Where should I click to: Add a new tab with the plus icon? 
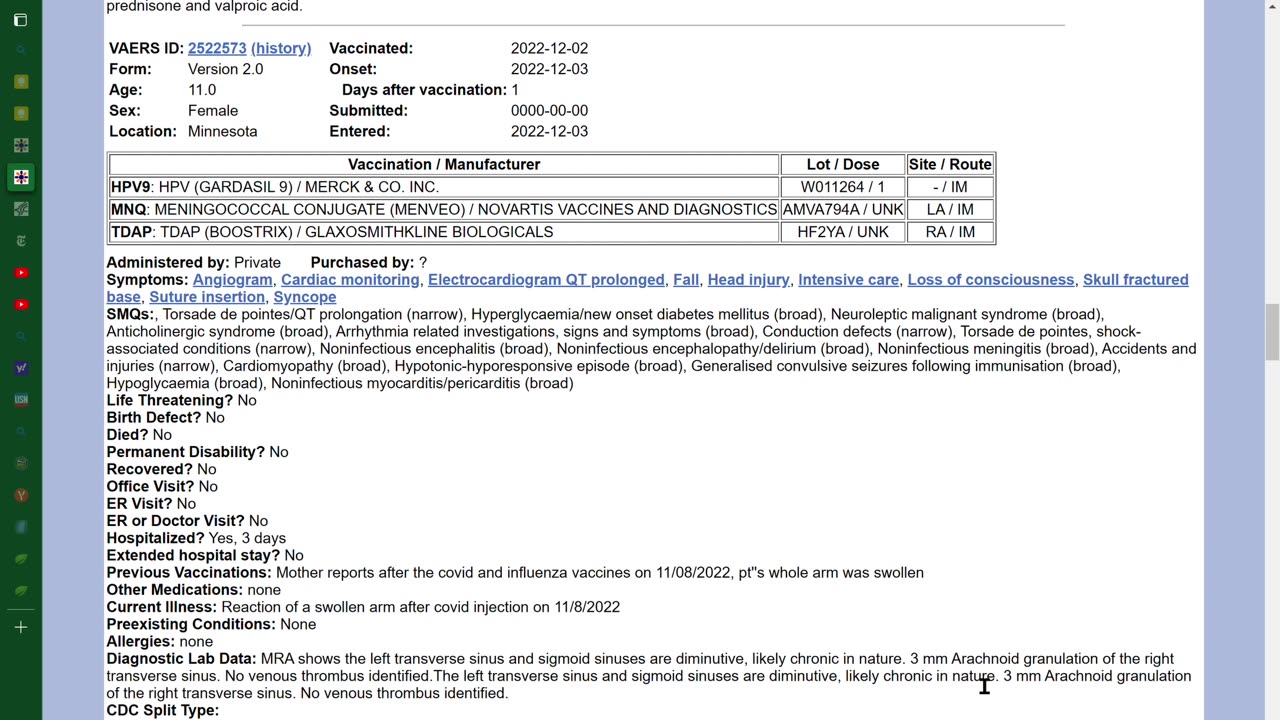pyautogui.click(x=21, y=627)
